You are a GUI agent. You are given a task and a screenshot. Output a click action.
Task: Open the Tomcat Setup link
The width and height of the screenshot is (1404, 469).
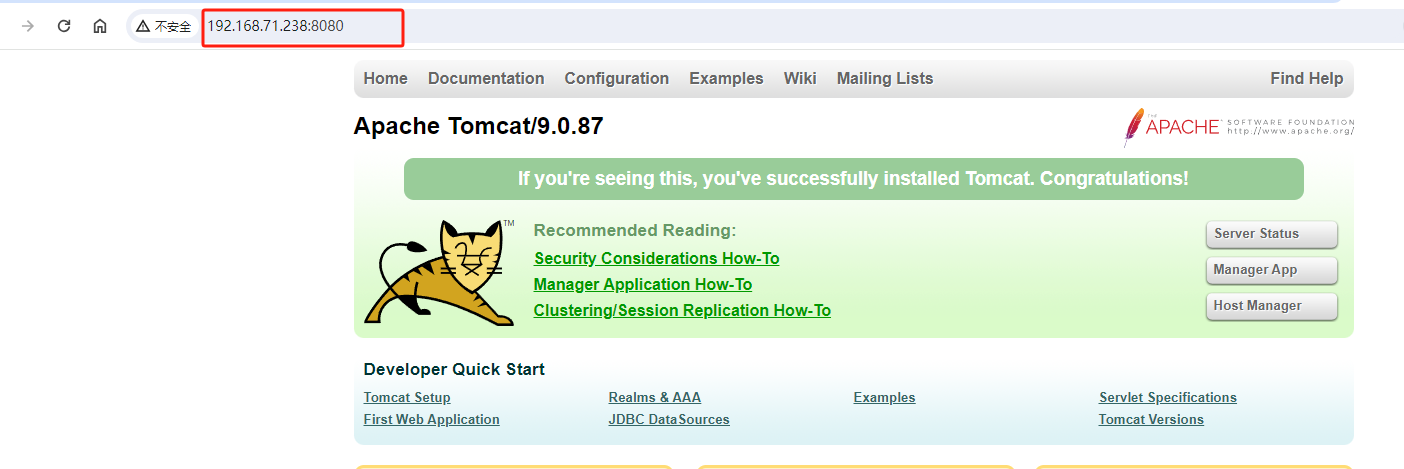click(407, 398)
